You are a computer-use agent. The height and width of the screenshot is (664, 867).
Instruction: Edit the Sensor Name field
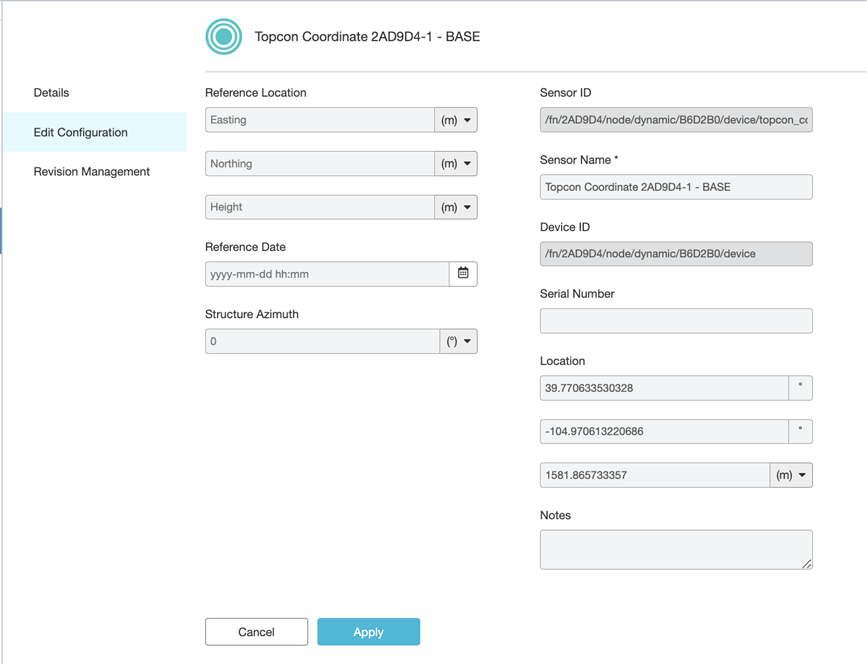(x=676, y=187)
